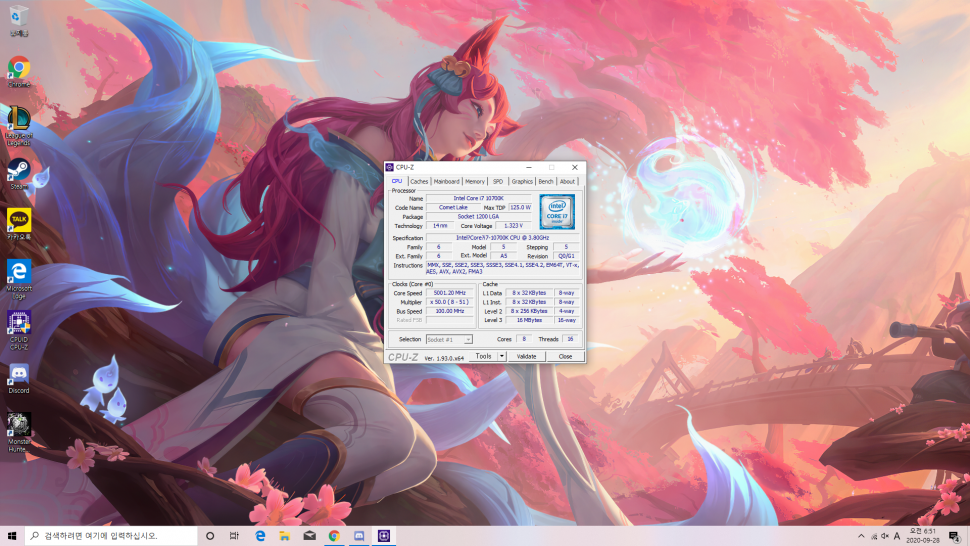Select Monster Hunter desktop shortcut
This screenshot has width=970, height=546.
[x=19, y=432]
